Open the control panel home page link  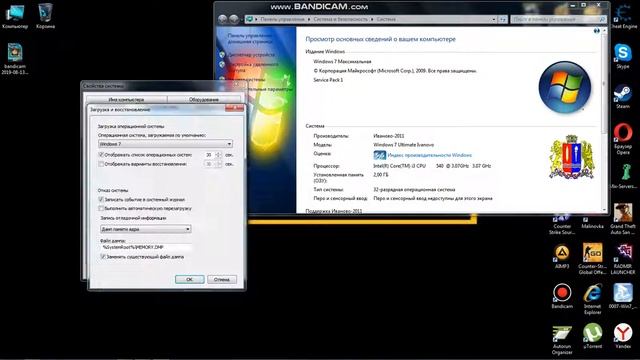click(250, 38)
